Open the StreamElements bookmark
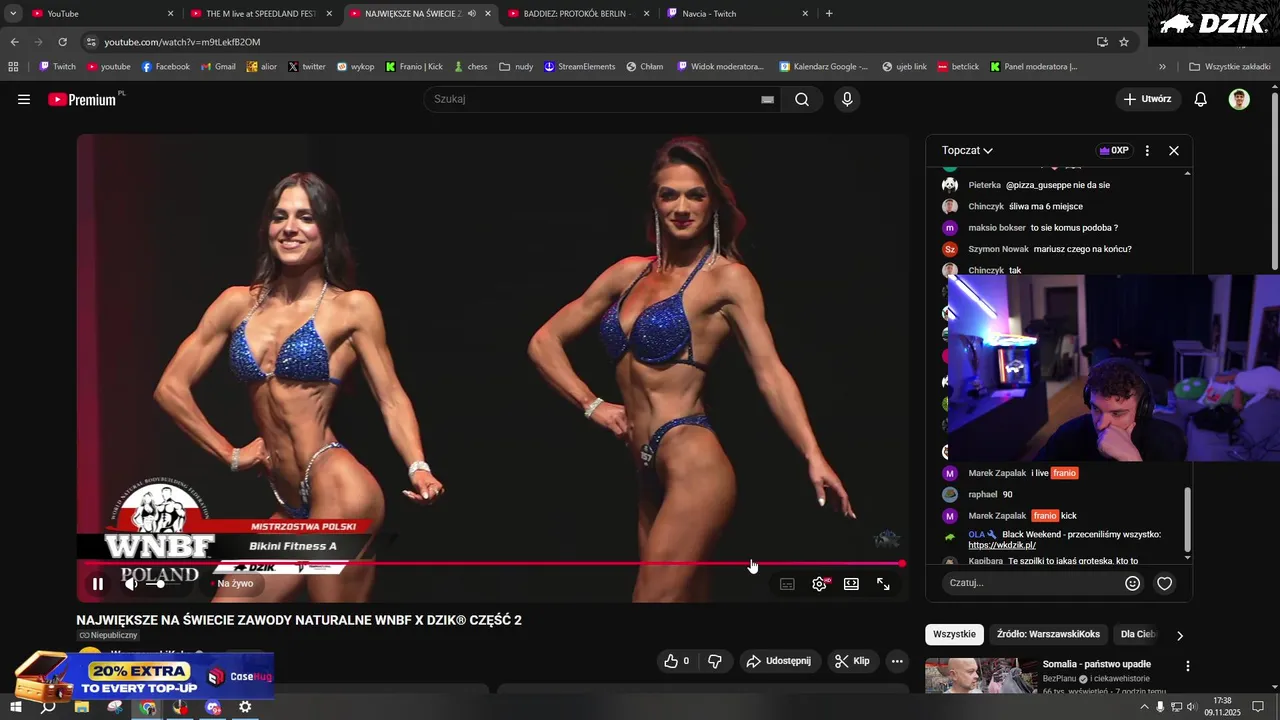Viewport: 1280px width, 720px height. tap(579, 67)
